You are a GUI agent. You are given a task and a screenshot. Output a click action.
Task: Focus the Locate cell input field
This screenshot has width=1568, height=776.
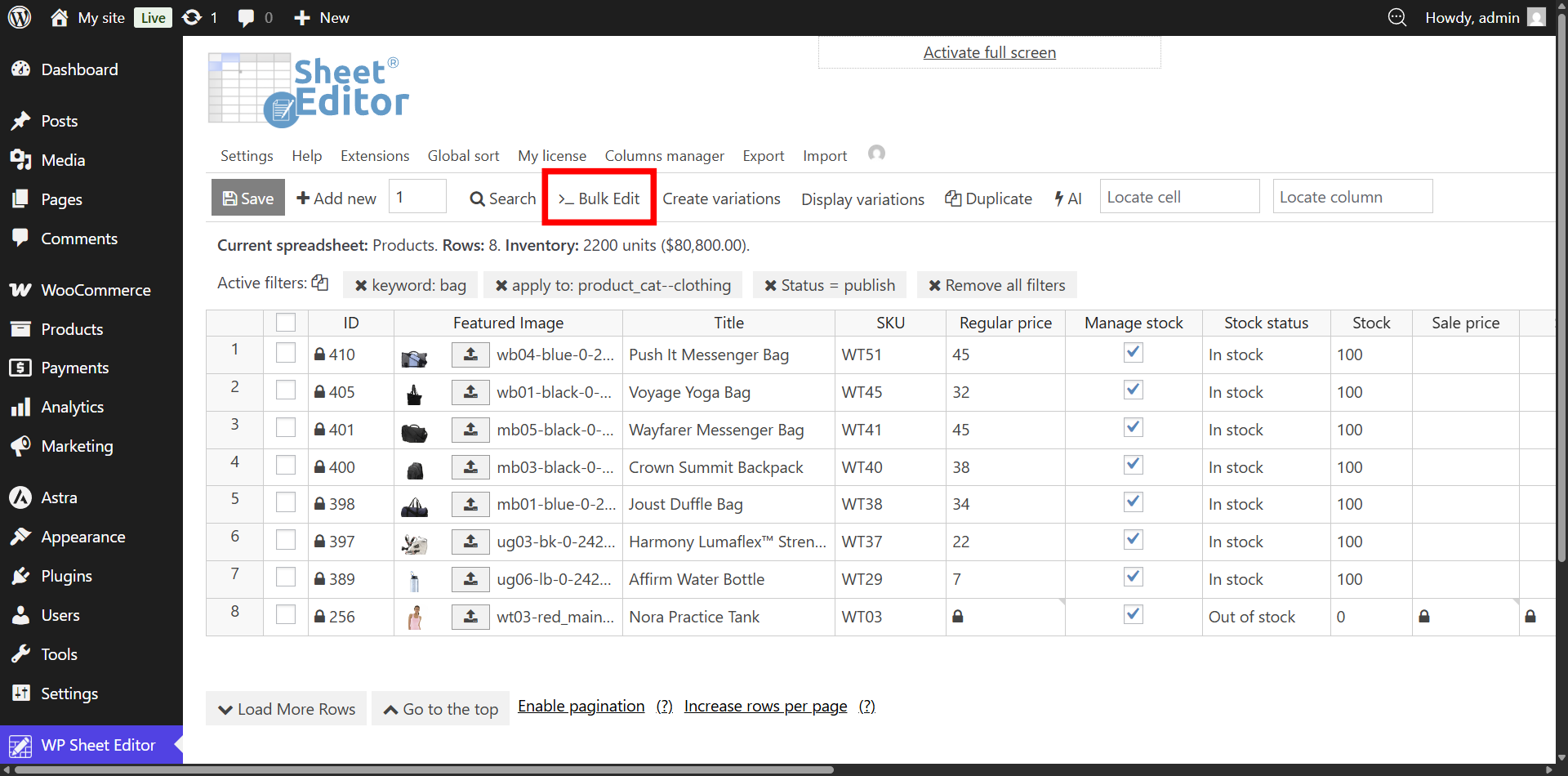[x=1179, y=196]
